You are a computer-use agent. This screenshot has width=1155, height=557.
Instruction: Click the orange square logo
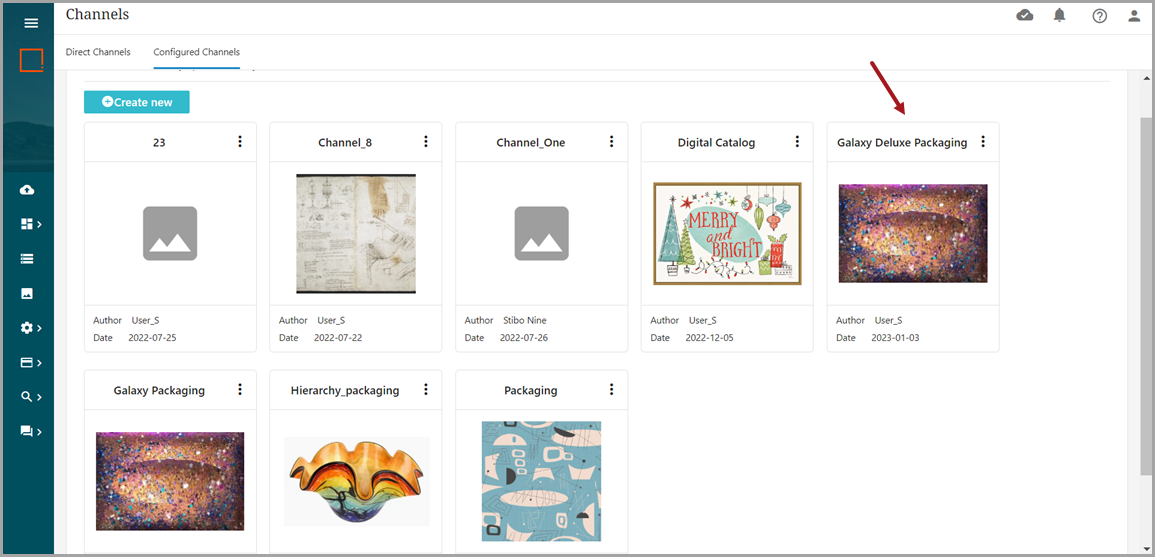pyautogui.click(x=31, y=60)
